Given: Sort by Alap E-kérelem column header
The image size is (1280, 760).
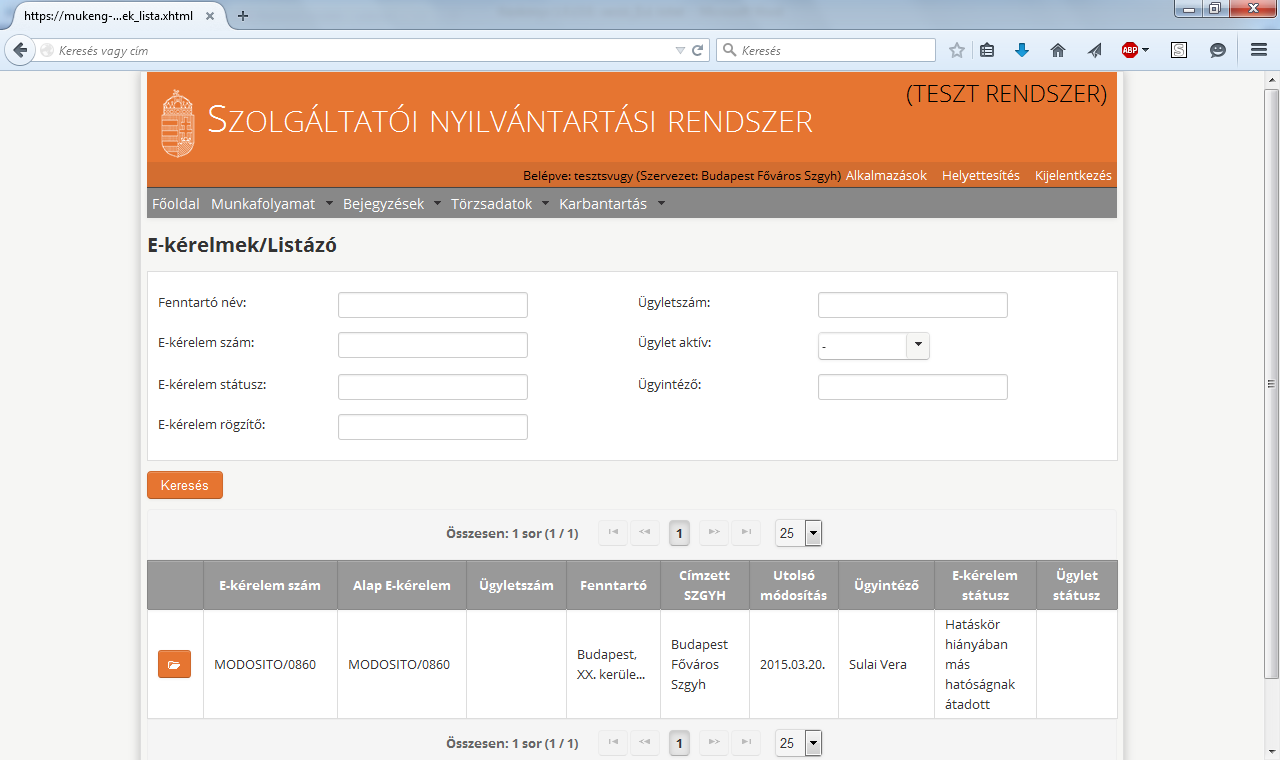Looking at the screenshot, I should pos(402,585).
